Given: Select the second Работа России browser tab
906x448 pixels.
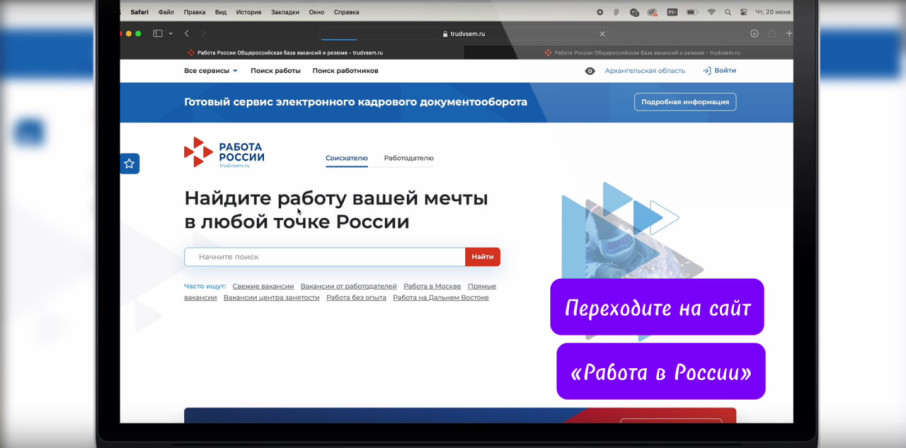Looking at the screenshot, I should 629,53.
